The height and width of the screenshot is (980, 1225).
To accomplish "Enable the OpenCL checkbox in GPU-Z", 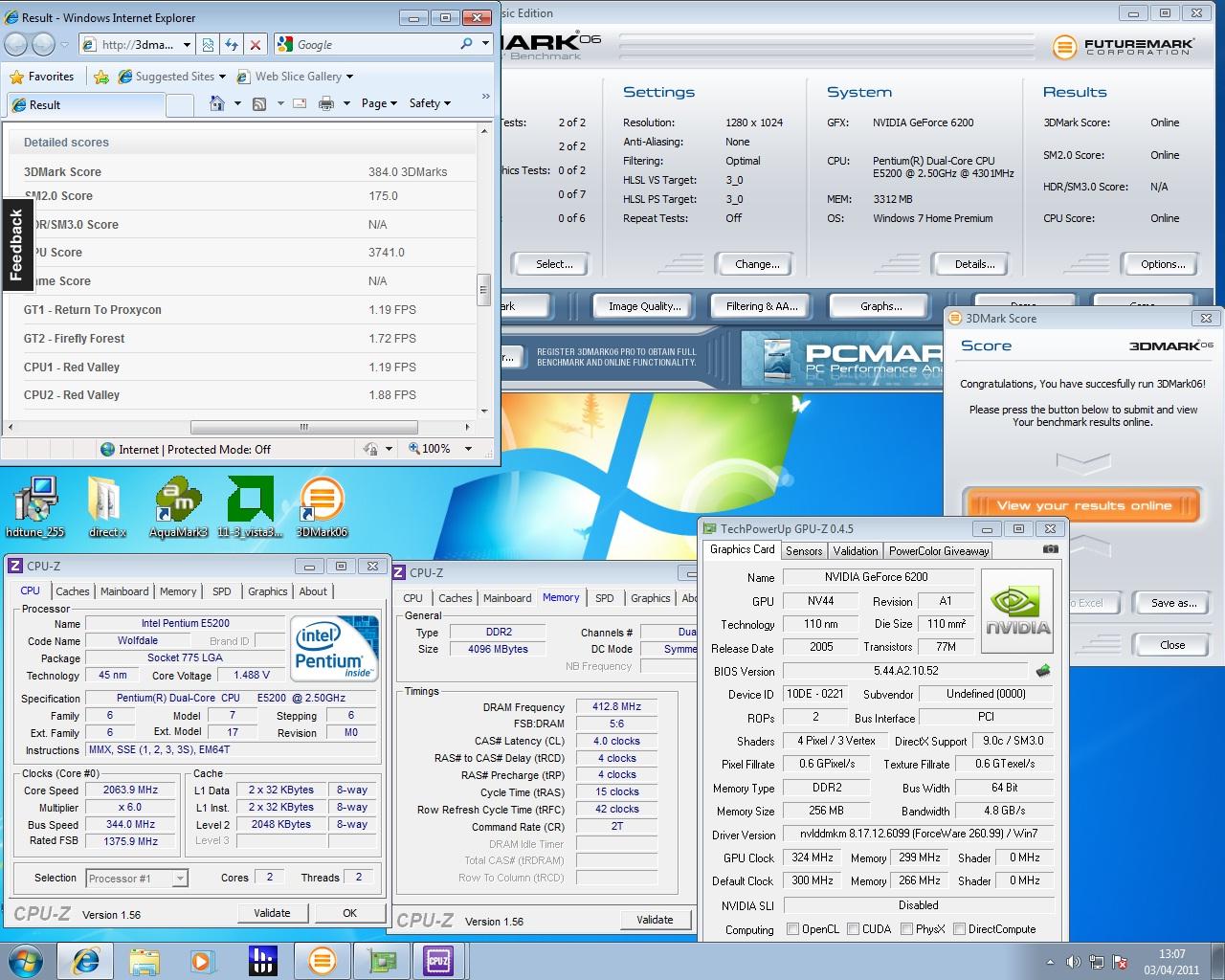I will point(792,929).
